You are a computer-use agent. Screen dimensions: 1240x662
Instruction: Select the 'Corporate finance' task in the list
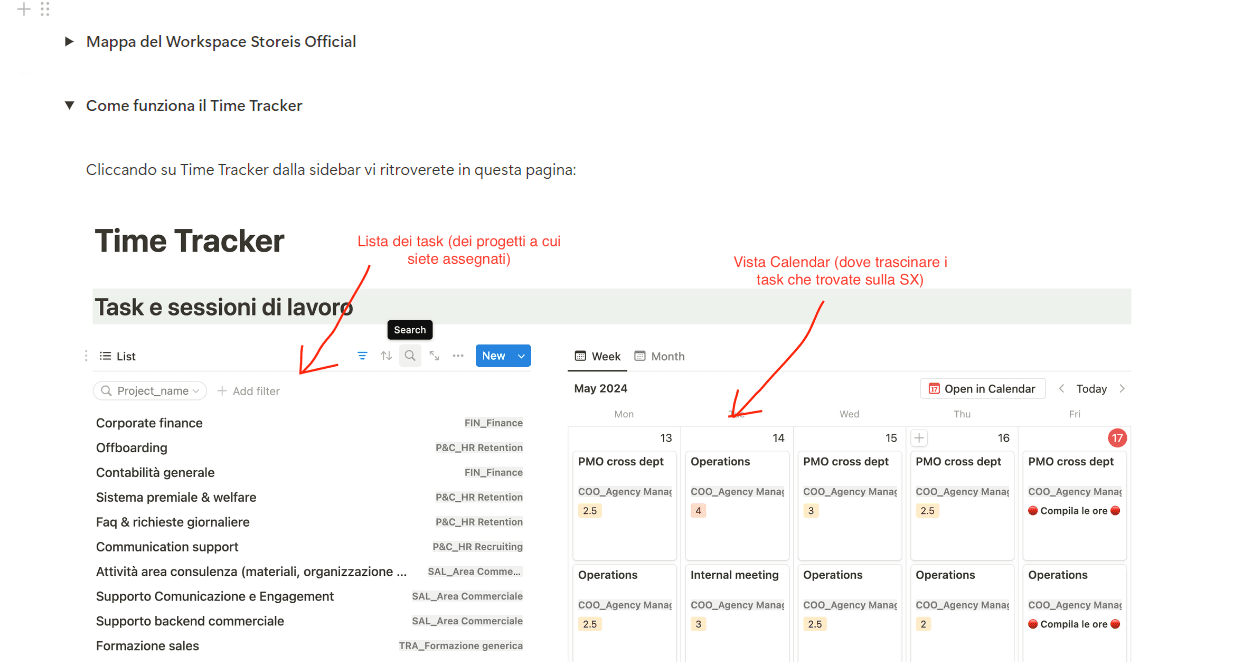(149, 423)
